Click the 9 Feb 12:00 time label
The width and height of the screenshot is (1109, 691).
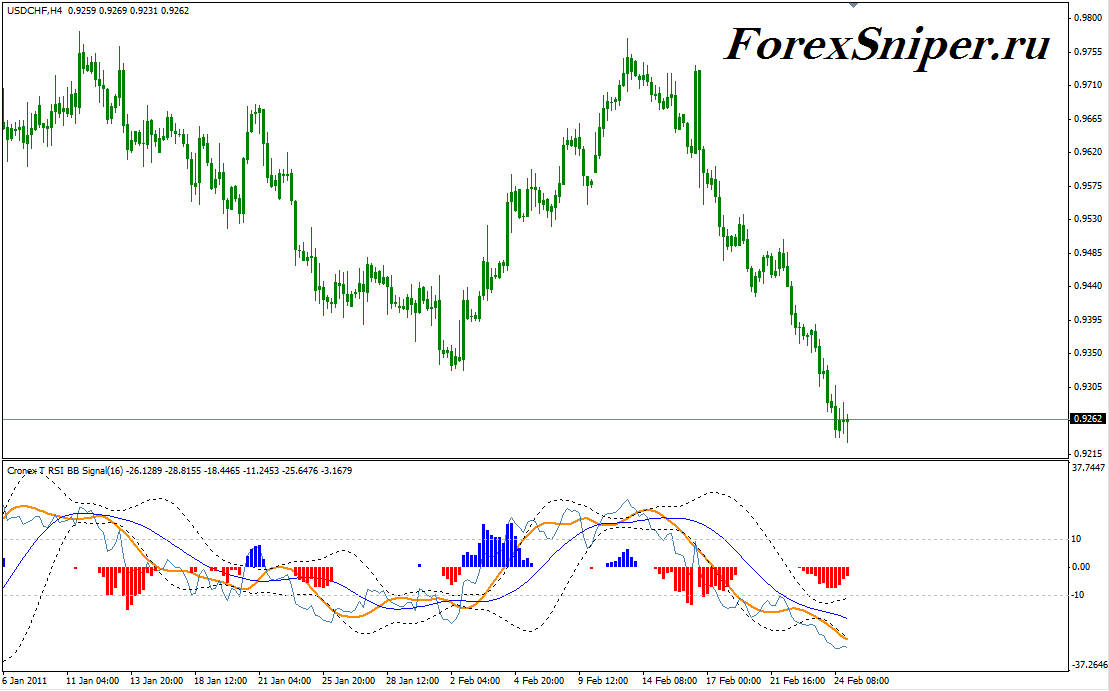click(604, 680)
